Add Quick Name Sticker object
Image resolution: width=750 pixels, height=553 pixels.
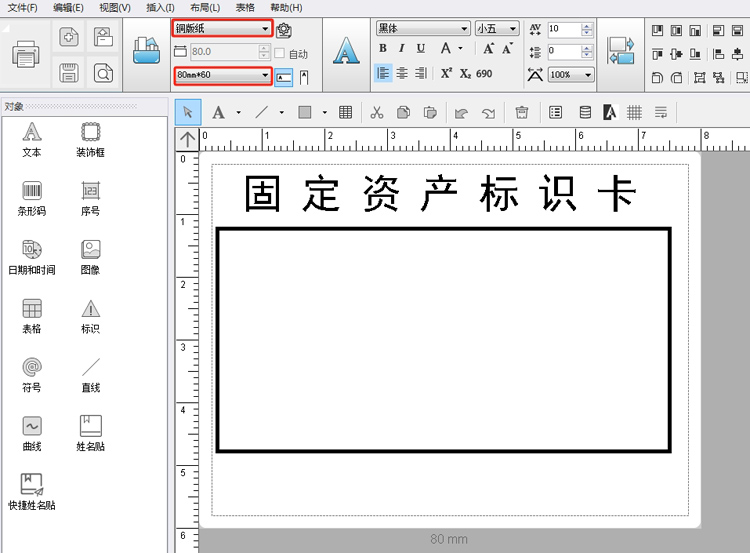[32, 493]
